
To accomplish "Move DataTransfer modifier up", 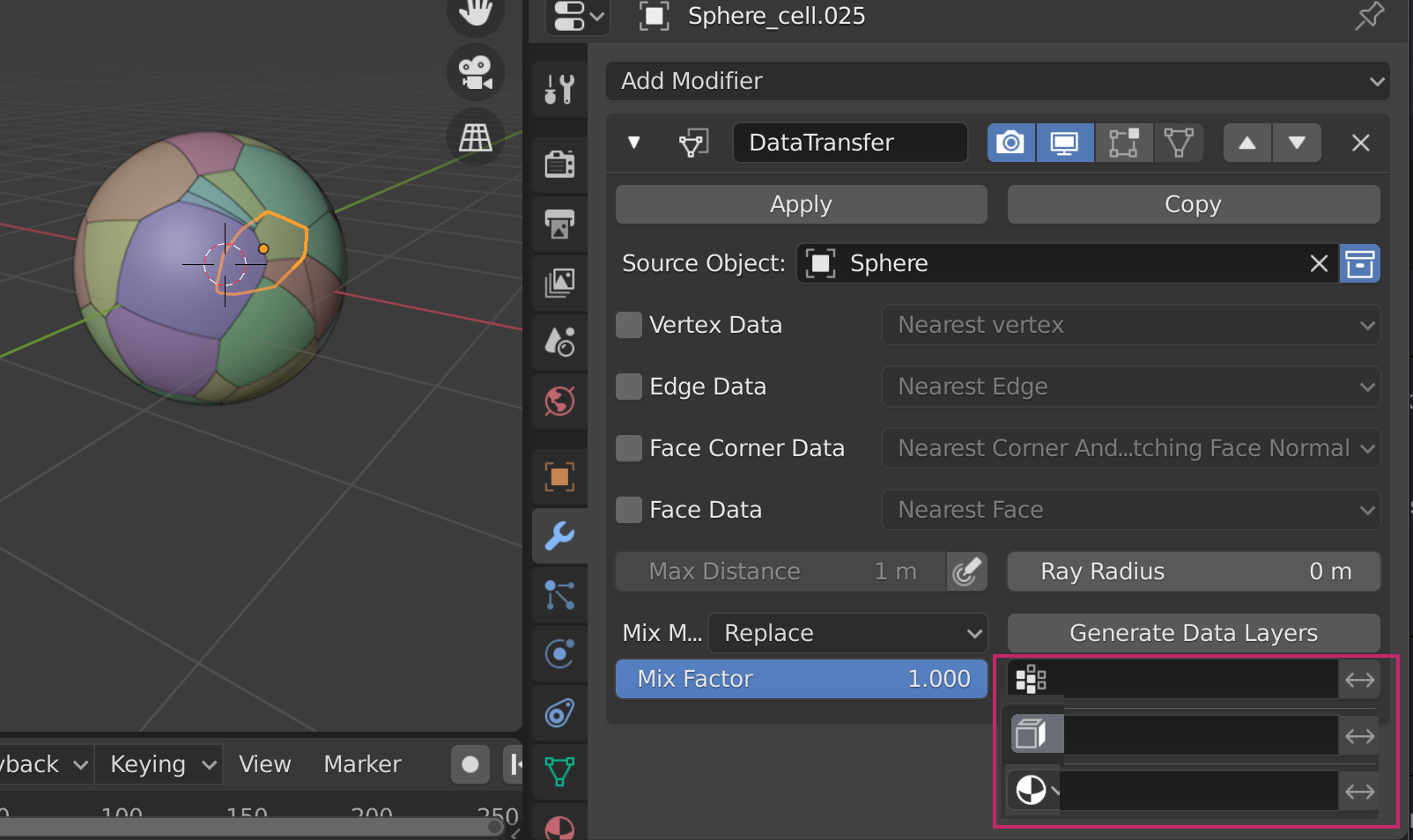I will [x=1247, y=143].
